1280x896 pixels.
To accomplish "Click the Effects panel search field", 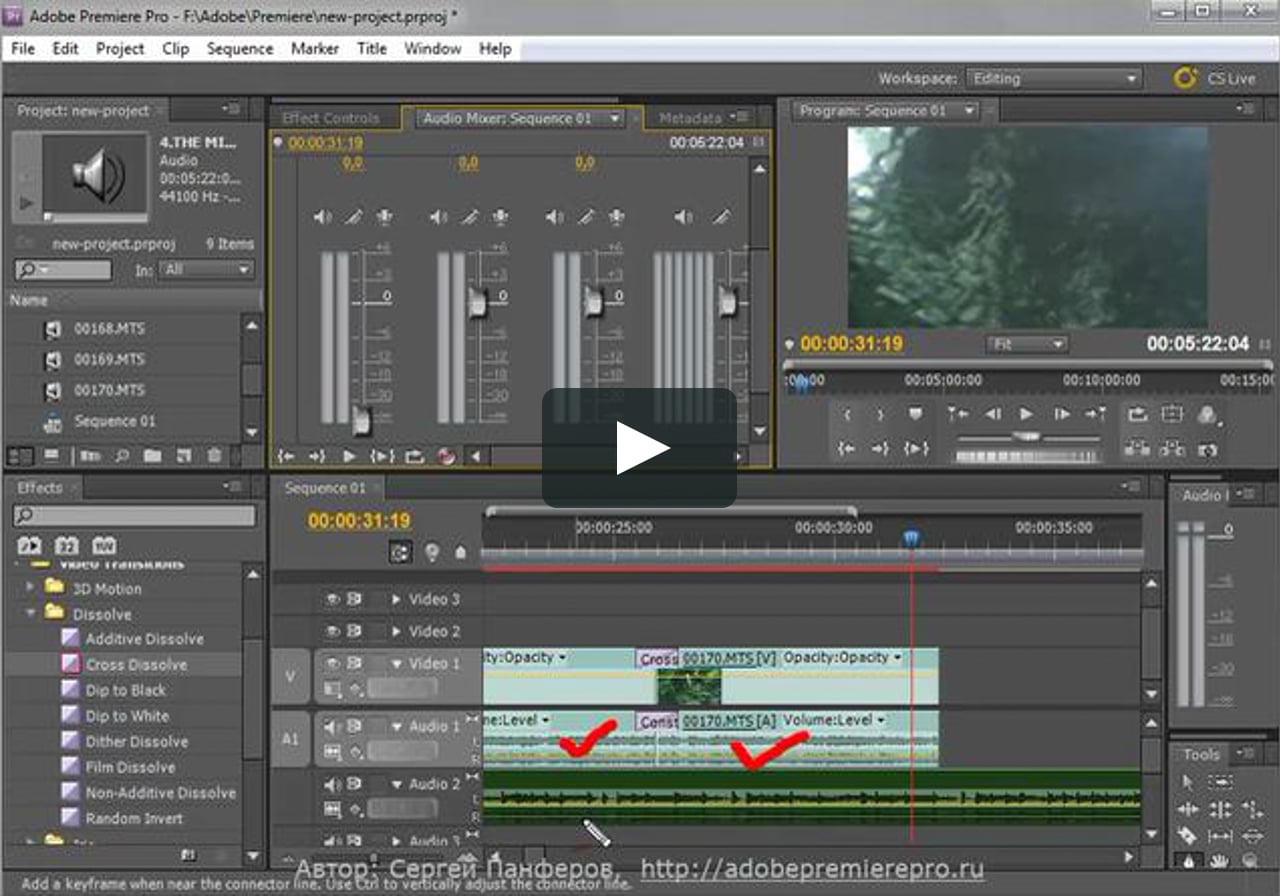I will point(134,516).
